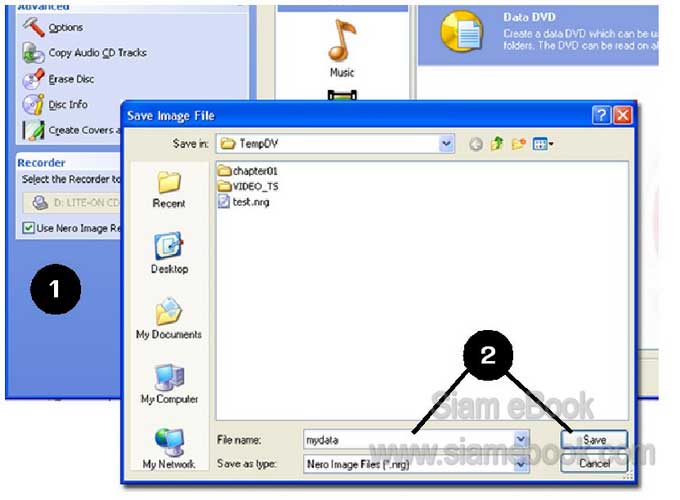Select the VIDEO_TS folder
Viewport: 680px width, 500px height.
click(x=248, y=186)
